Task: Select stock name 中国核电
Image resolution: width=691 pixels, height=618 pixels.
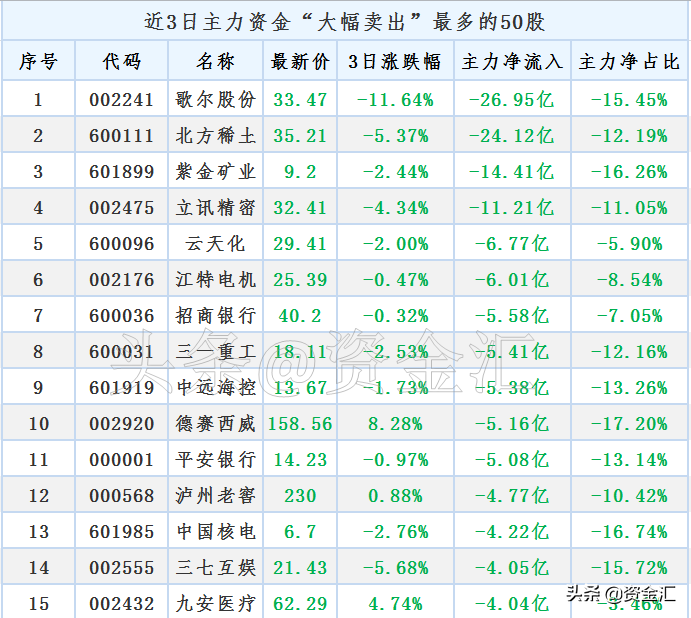Action: 215,532
